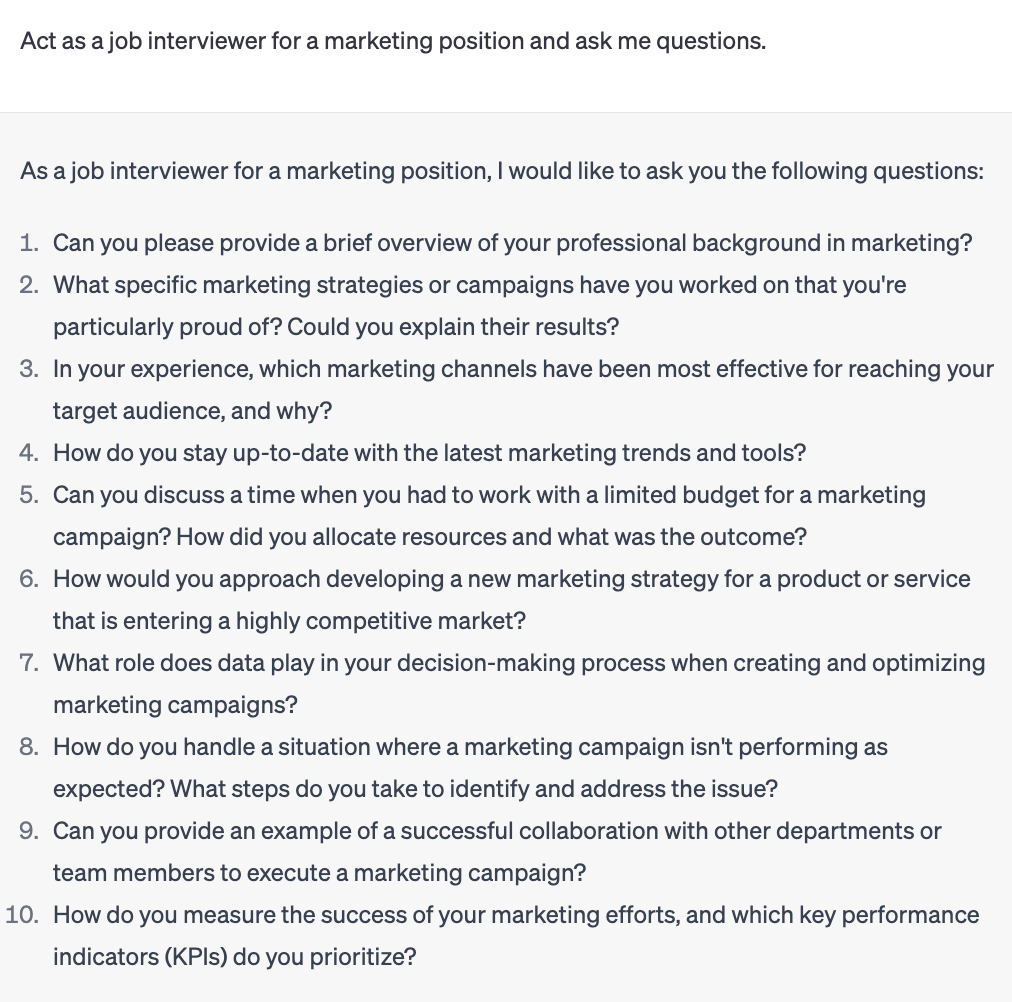Click the user prompt about job interviewer

pyautogui.click(x=393, y=41)
